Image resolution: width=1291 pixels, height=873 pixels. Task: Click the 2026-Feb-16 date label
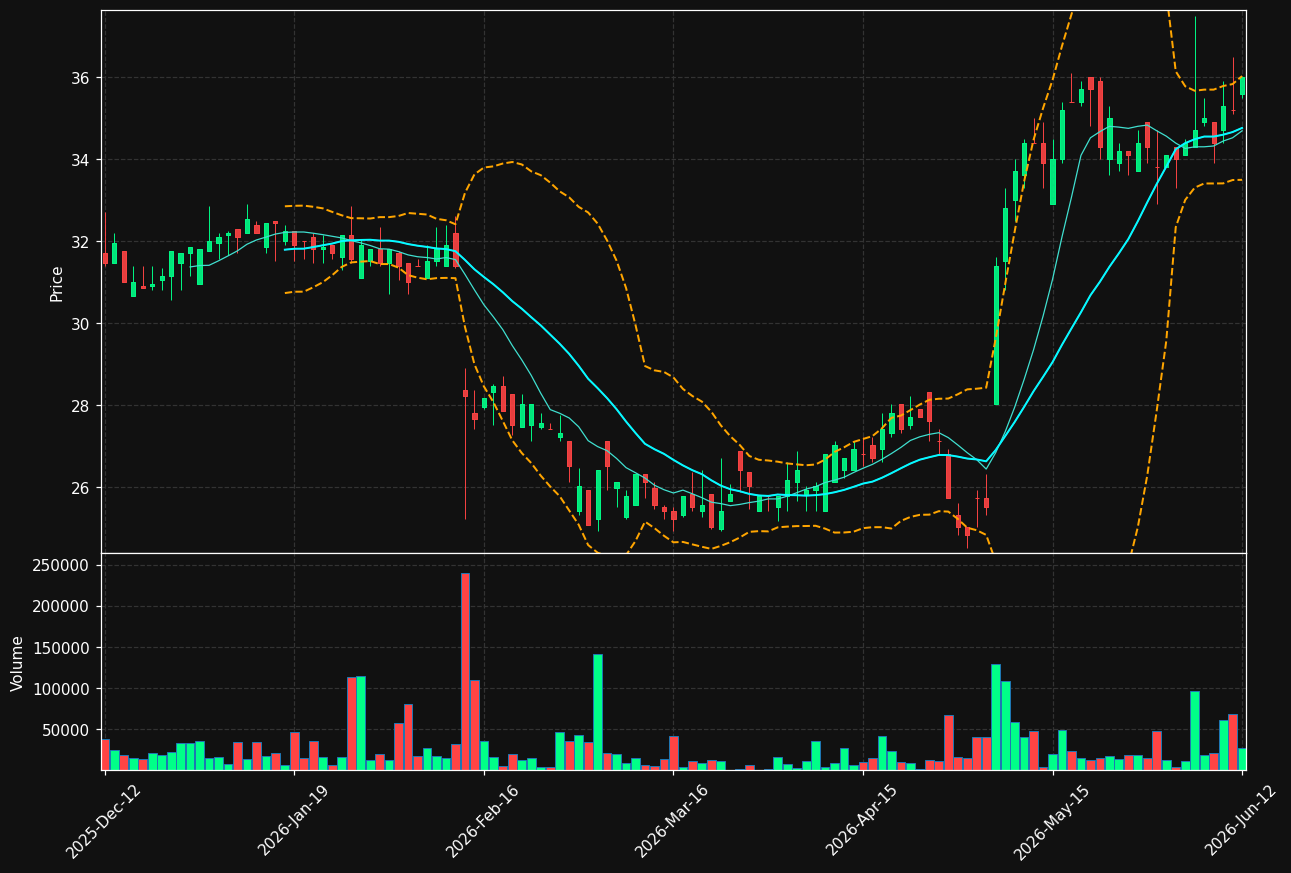pos(482,821)
